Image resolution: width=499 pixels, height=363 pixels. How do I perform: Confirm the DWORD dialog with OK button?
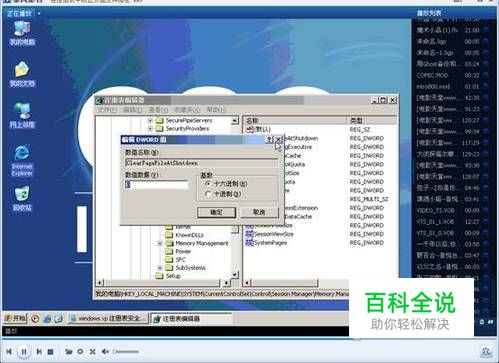(216, 212)
